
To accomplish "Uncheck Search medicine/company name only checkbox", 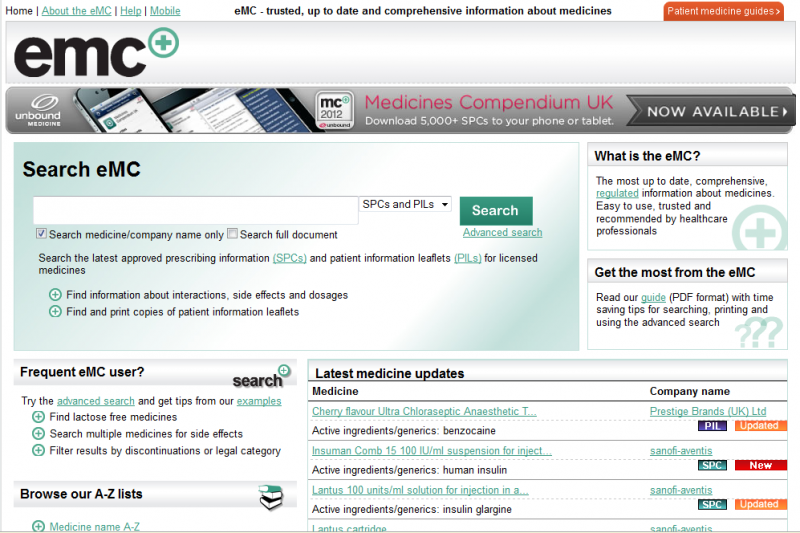I will (x=41, y=234).
